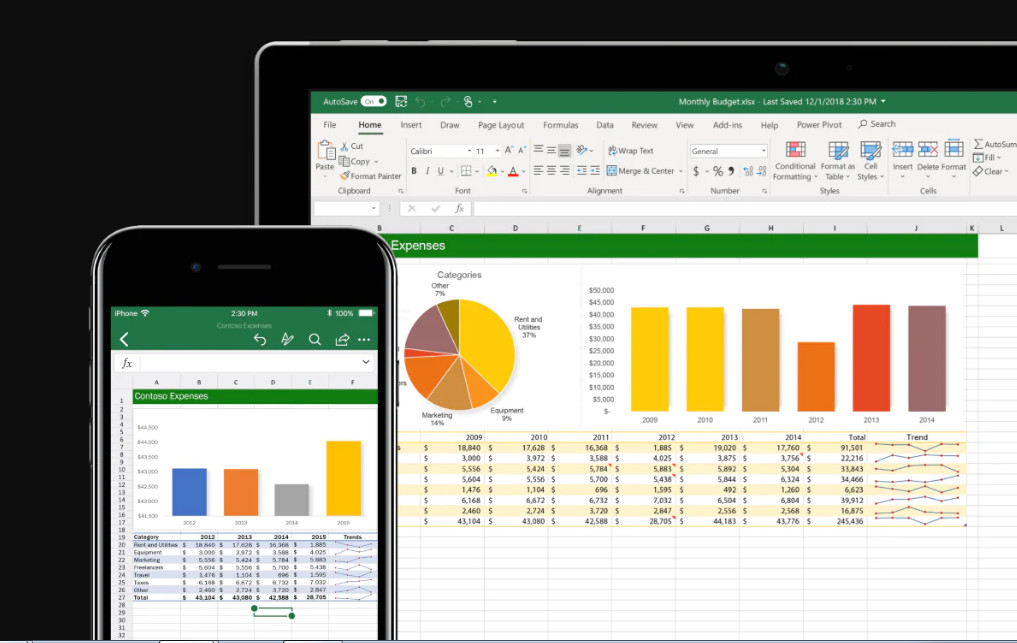
Task: Switch to the Draw tab
Action: click(449, 125)
